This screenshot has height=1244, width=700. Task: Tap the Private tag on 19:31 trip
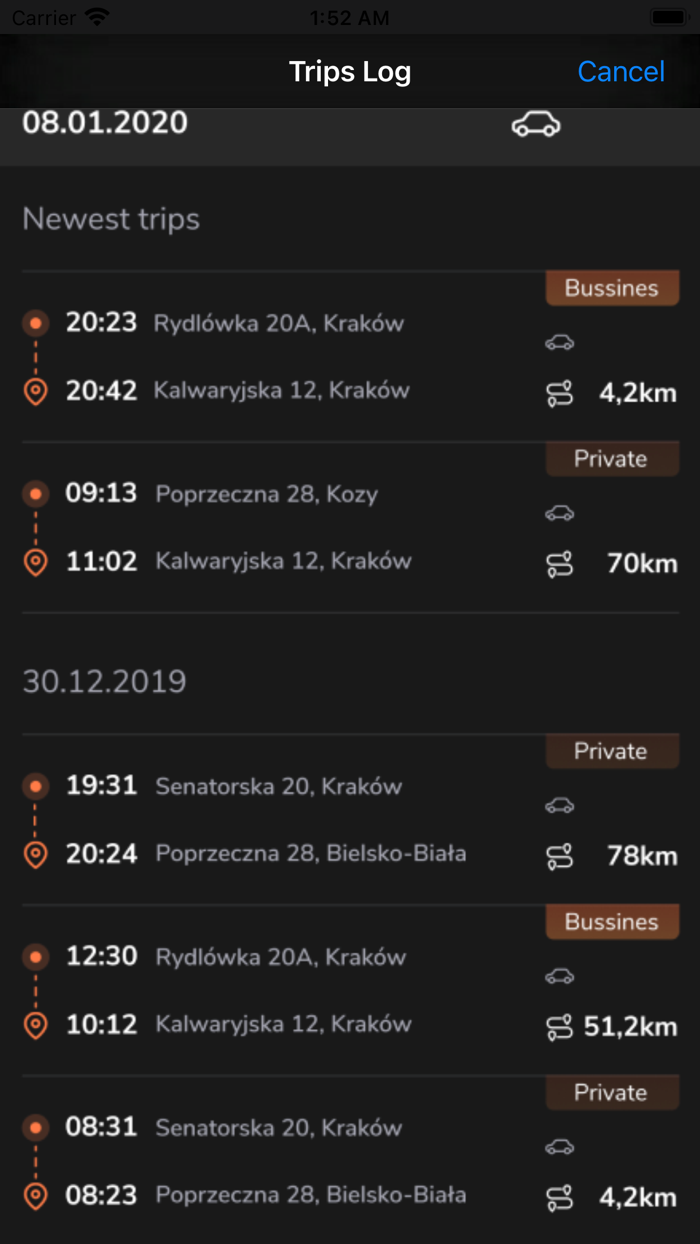click(611, 751)
